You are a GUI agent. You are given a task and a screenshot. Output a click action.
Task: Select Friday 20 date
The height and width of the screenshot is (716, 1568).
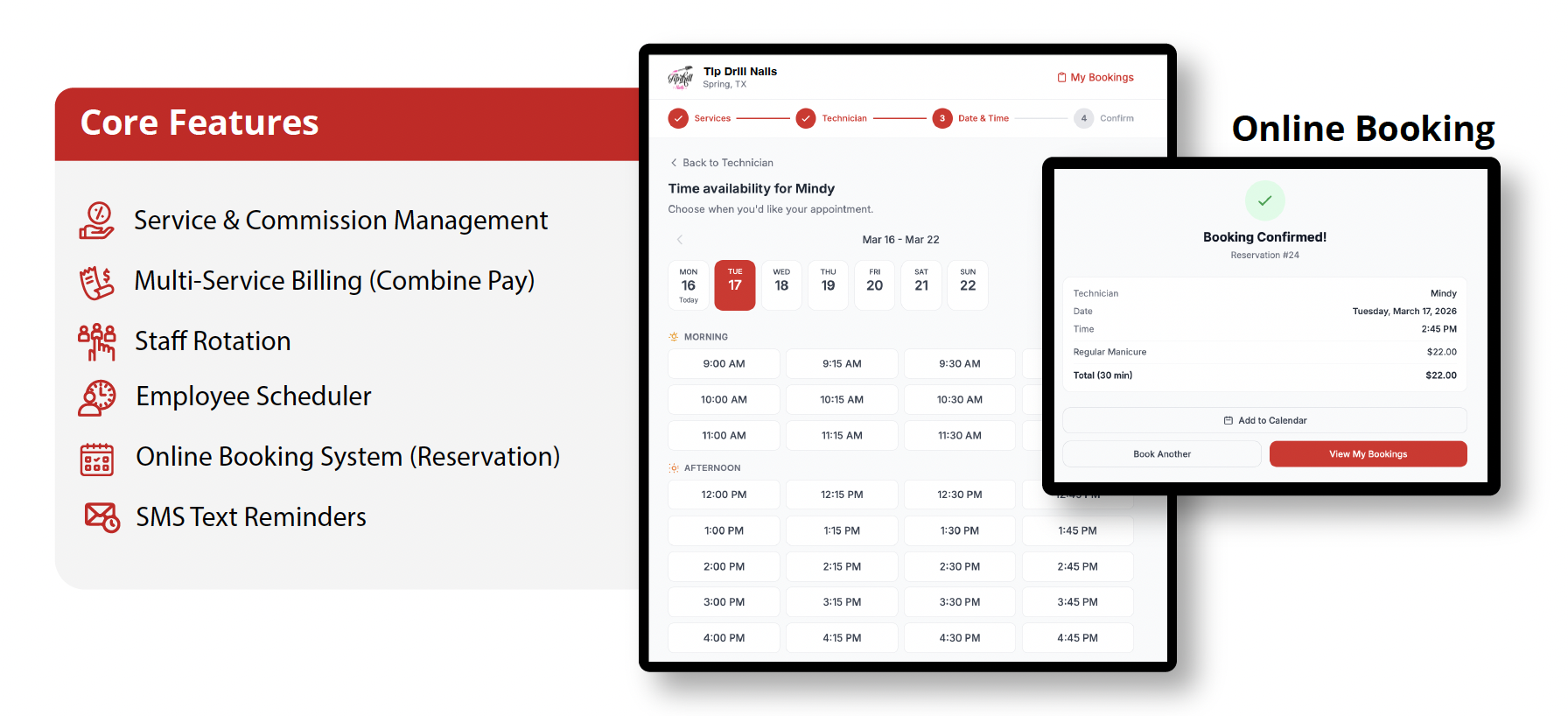875,285
